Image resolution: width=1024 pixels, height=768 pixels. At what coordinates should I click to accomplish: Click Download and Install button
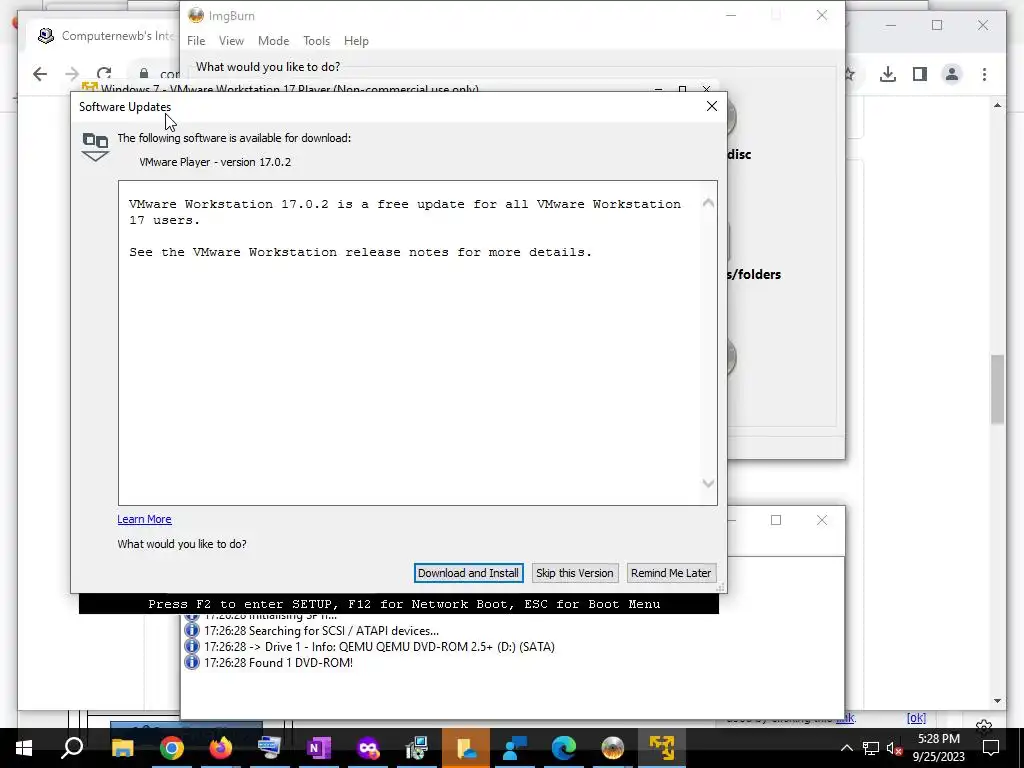(x=468, y=573)
